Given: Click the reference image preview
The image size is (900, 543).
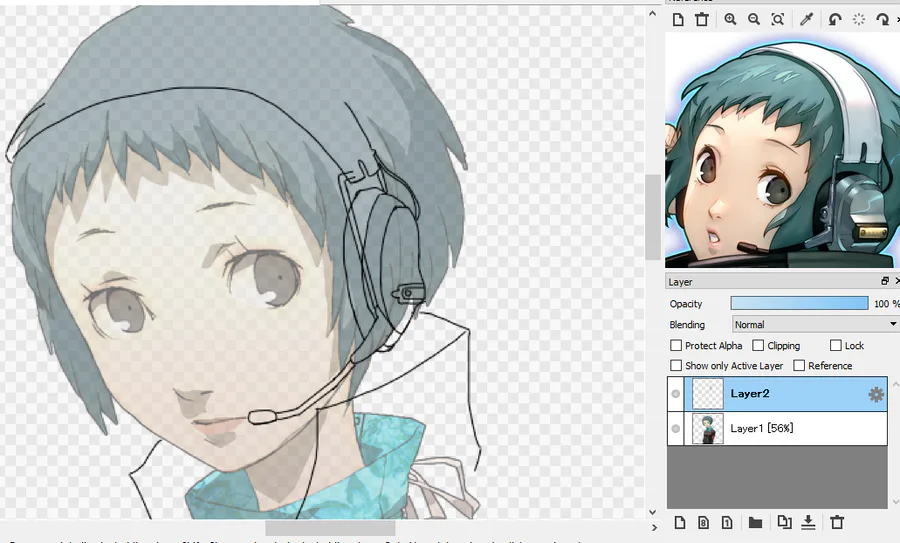Looking at the screenshot, I should 782,150.
